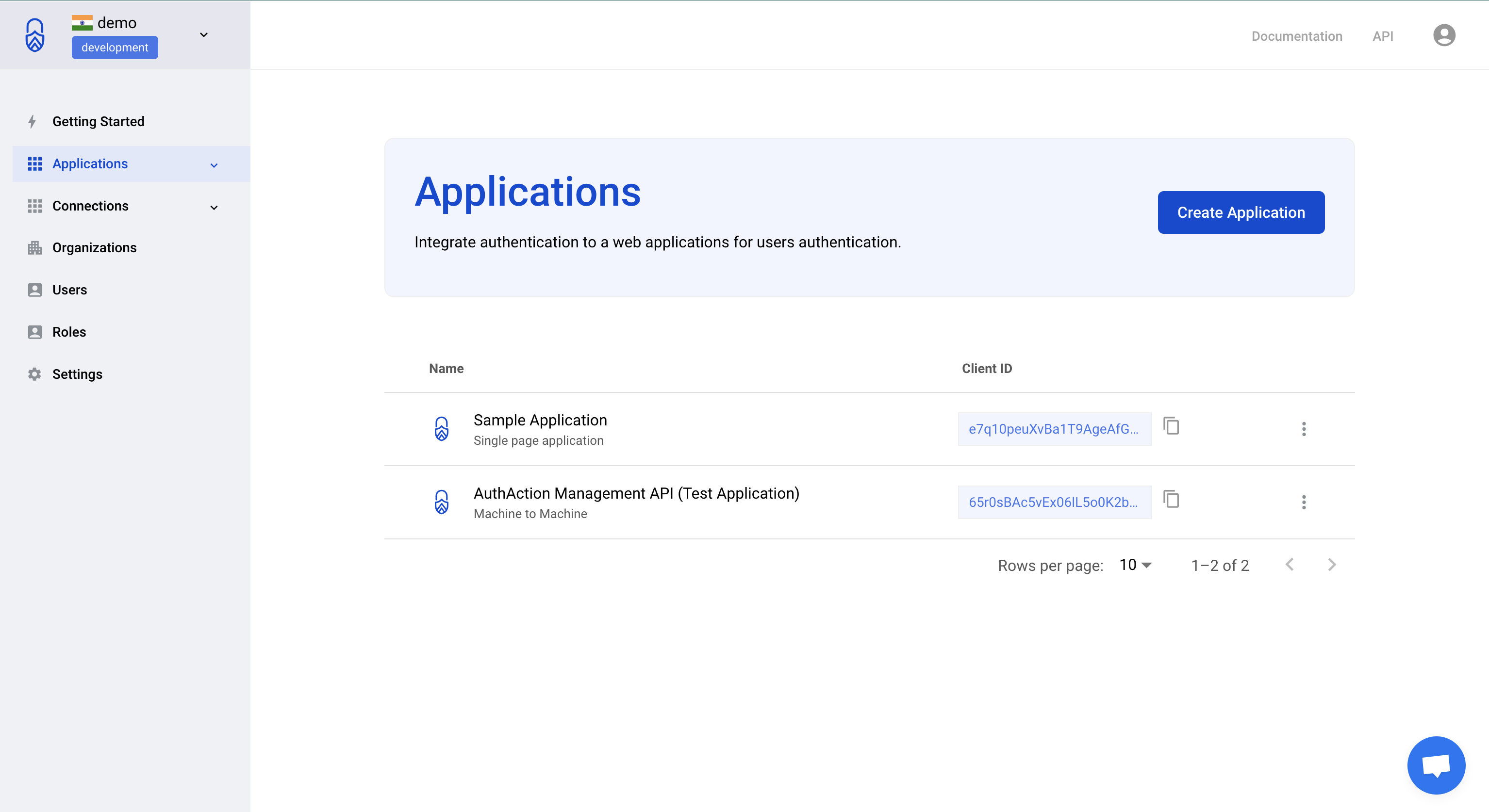
Task: Click the Name column header
Action: 446,369
